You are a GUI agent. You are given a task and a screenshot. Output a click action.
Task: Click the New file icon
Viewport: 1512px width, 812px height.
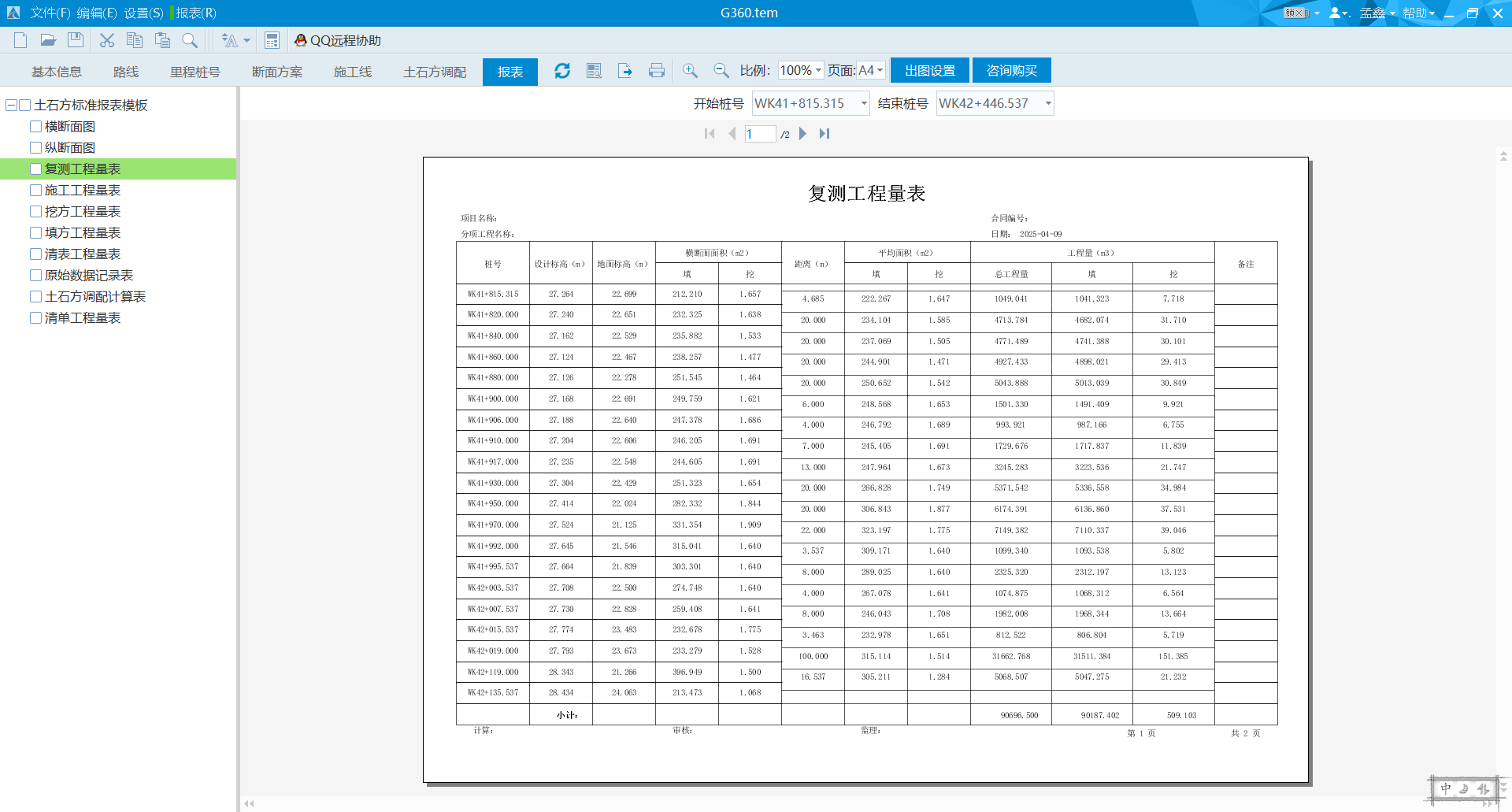coord(20,40)
